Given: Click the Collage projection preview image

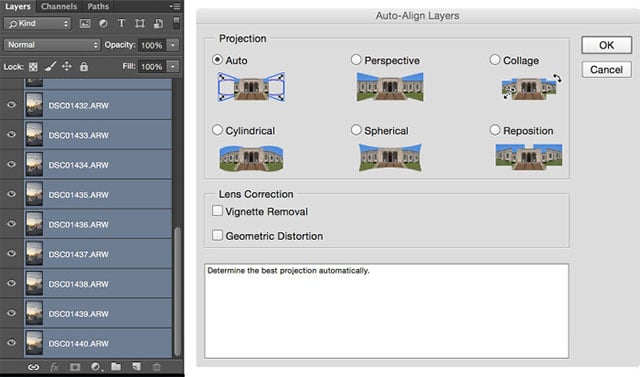Looking at the screenshot, I should click(x=531, y=87).
